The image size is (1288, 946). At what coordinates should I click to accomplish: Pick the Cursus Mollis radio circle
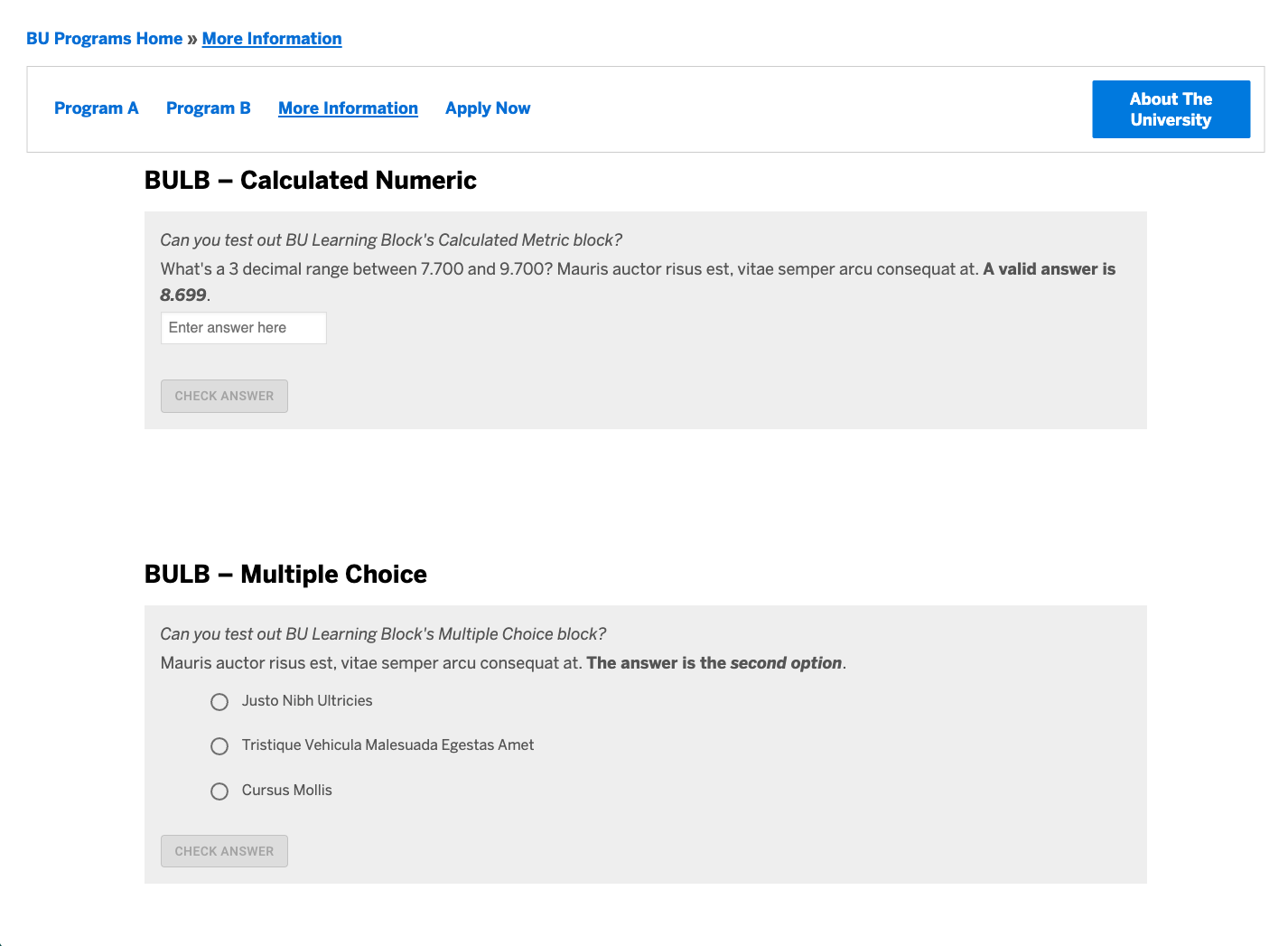tap(219, 791)
